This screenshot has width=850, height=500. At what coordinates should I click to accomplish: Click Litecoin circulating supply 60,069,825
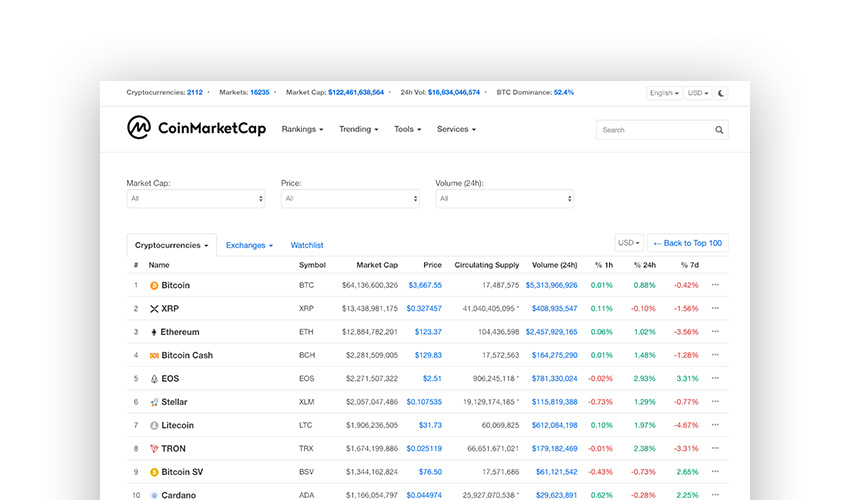pyautogui.click(x=500, y=425)
